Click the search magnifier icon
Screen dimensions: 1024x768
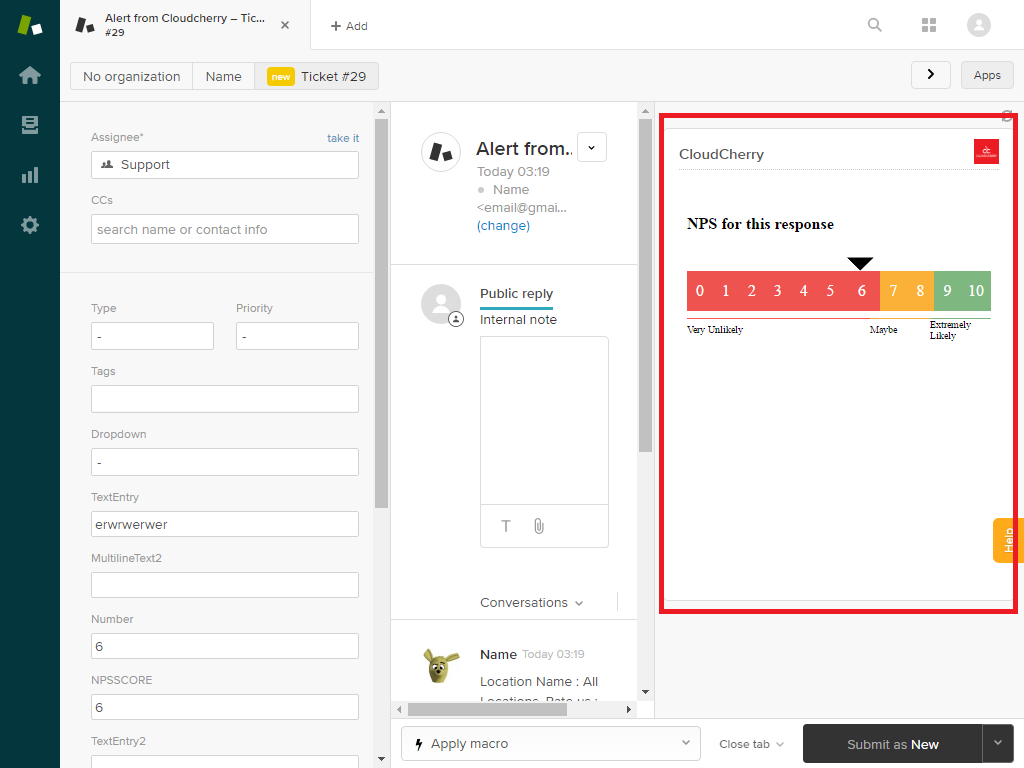pos(875,25)
